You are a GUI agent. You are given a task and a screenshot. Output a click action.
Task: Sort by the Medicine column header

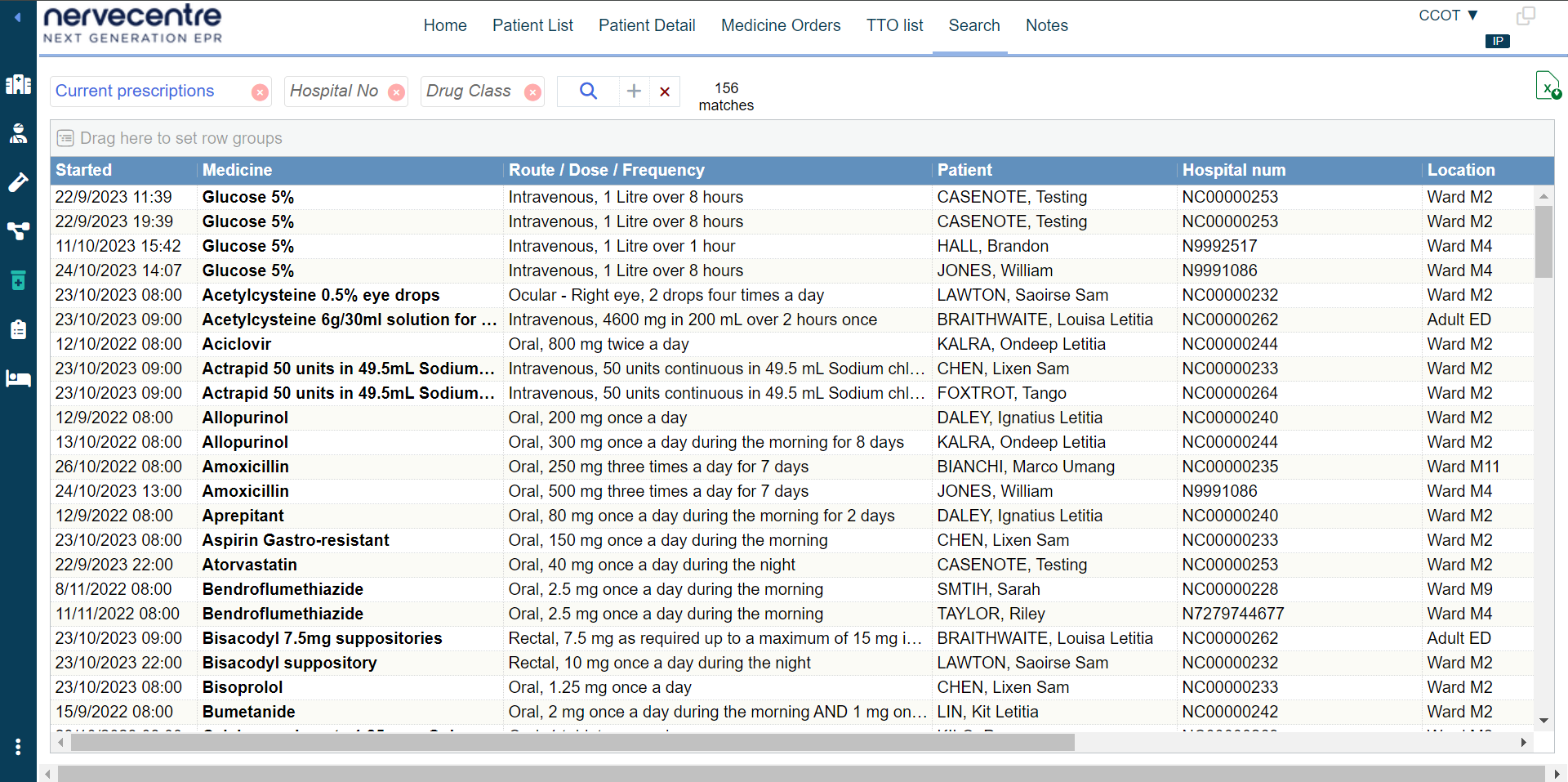click(x=238, y=170)
